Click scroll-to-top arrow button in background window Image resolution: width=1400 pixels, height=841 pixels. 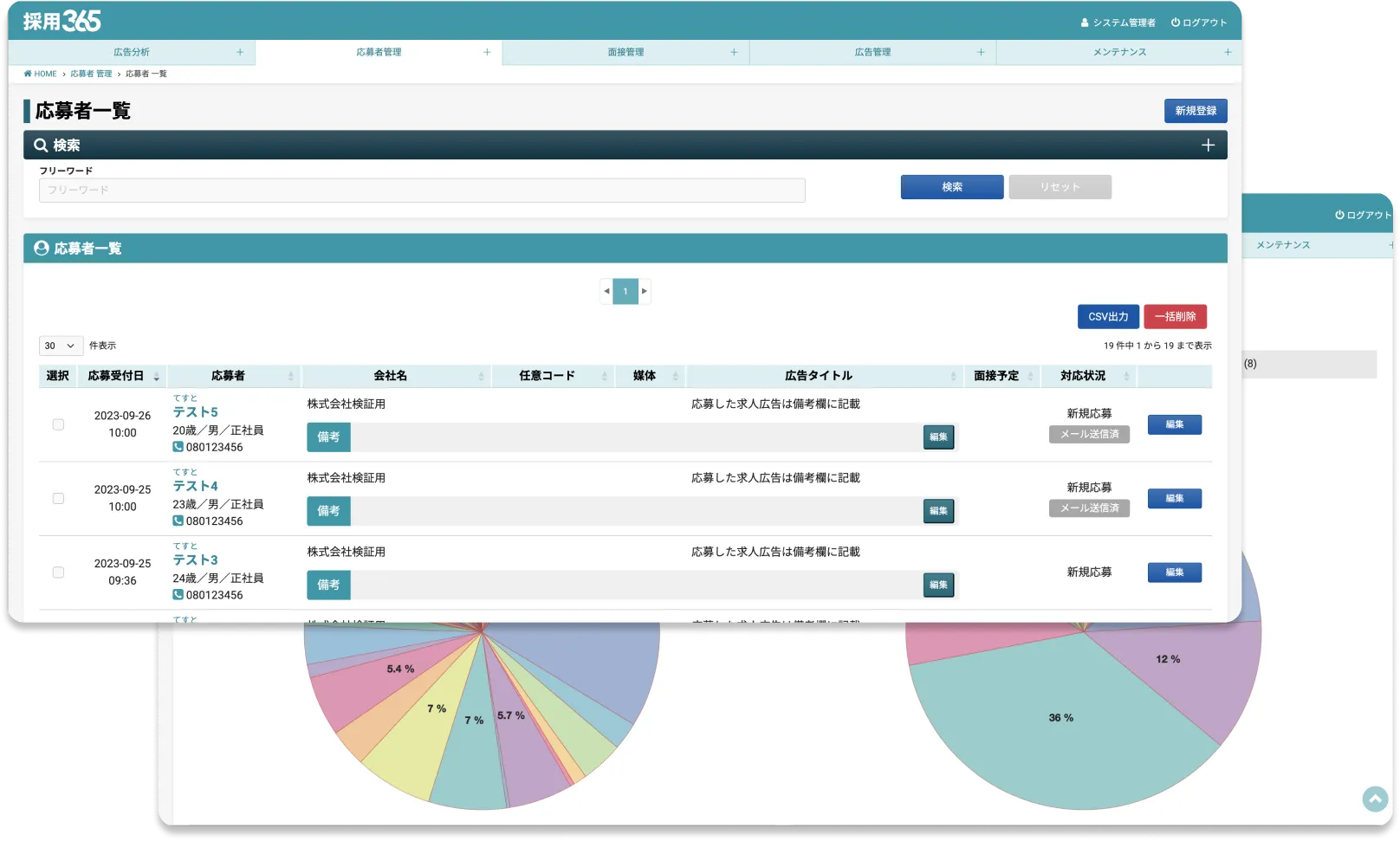tap(1375, 799)
